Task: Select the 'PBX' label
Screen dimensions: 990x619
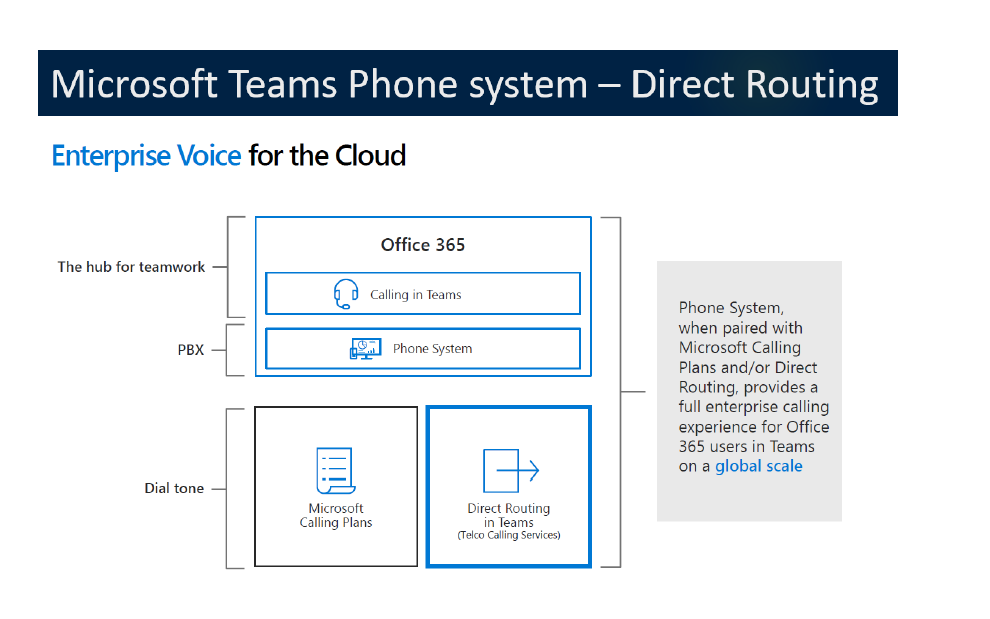Action: click(190, 350)
